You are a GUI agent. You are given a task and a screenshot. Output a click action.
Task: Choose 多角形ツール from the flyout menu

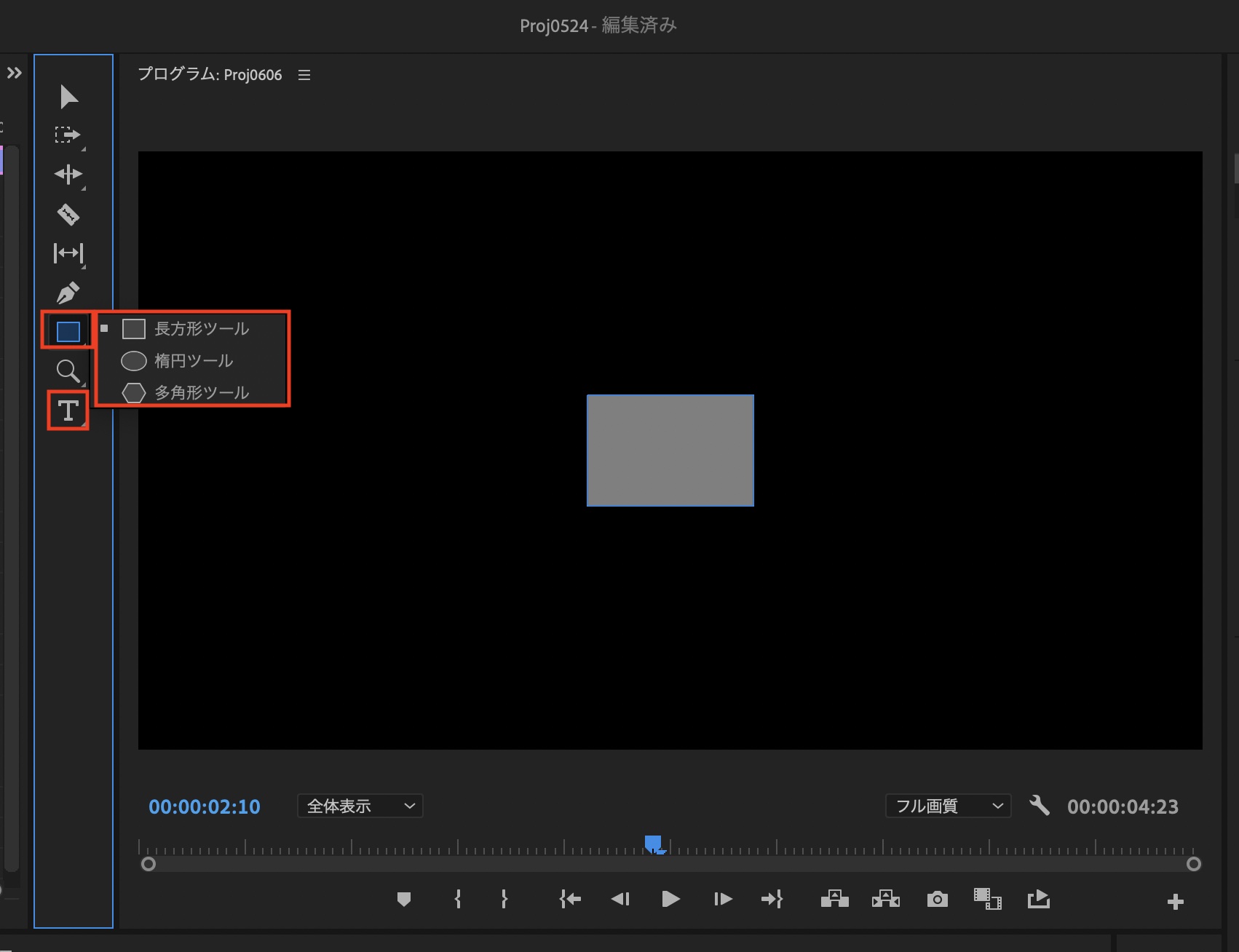point(201,393)
